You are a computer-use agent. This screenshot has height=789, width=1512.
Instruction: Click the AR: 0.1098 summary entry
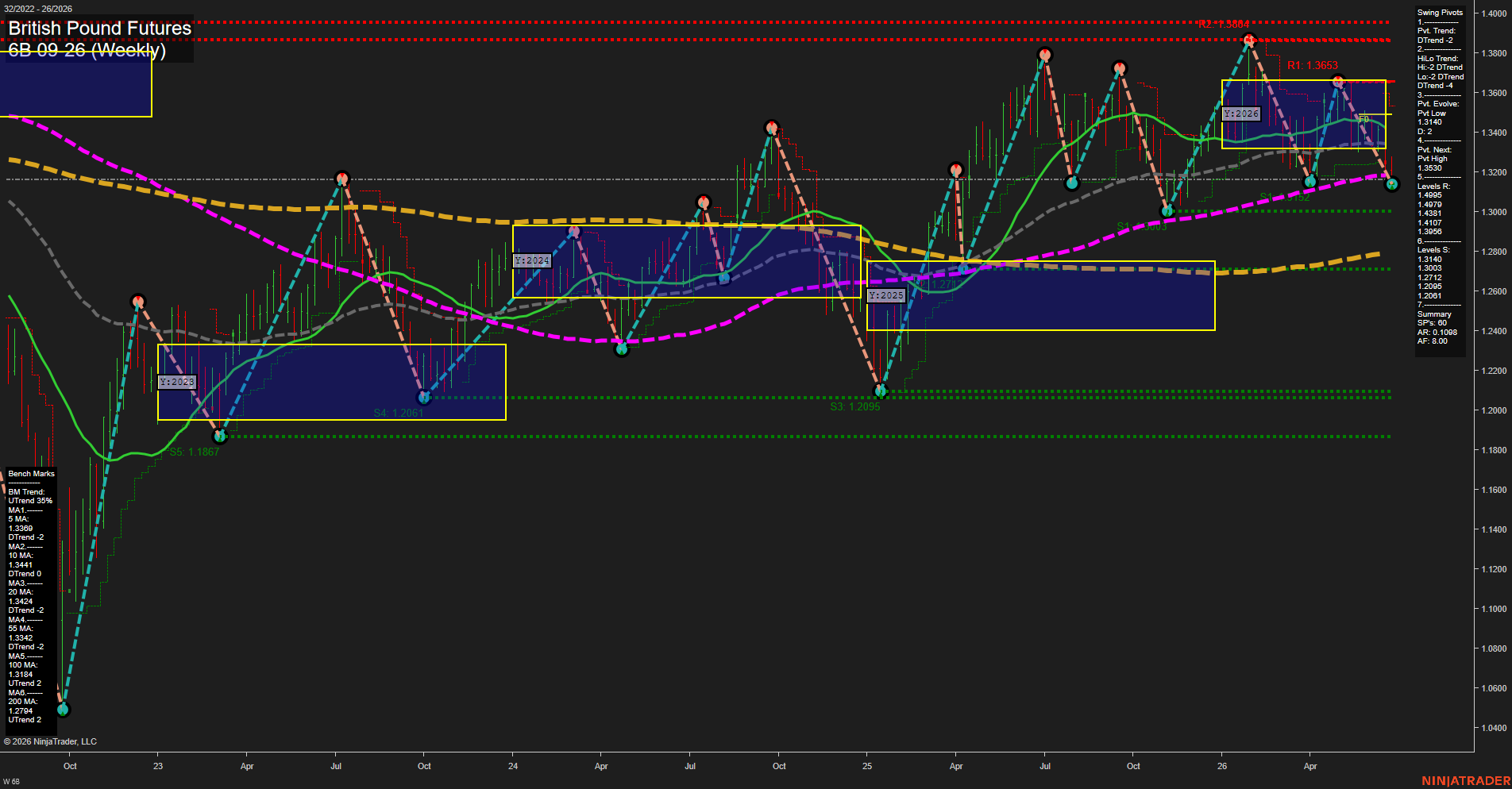(x=1437, y=333)
